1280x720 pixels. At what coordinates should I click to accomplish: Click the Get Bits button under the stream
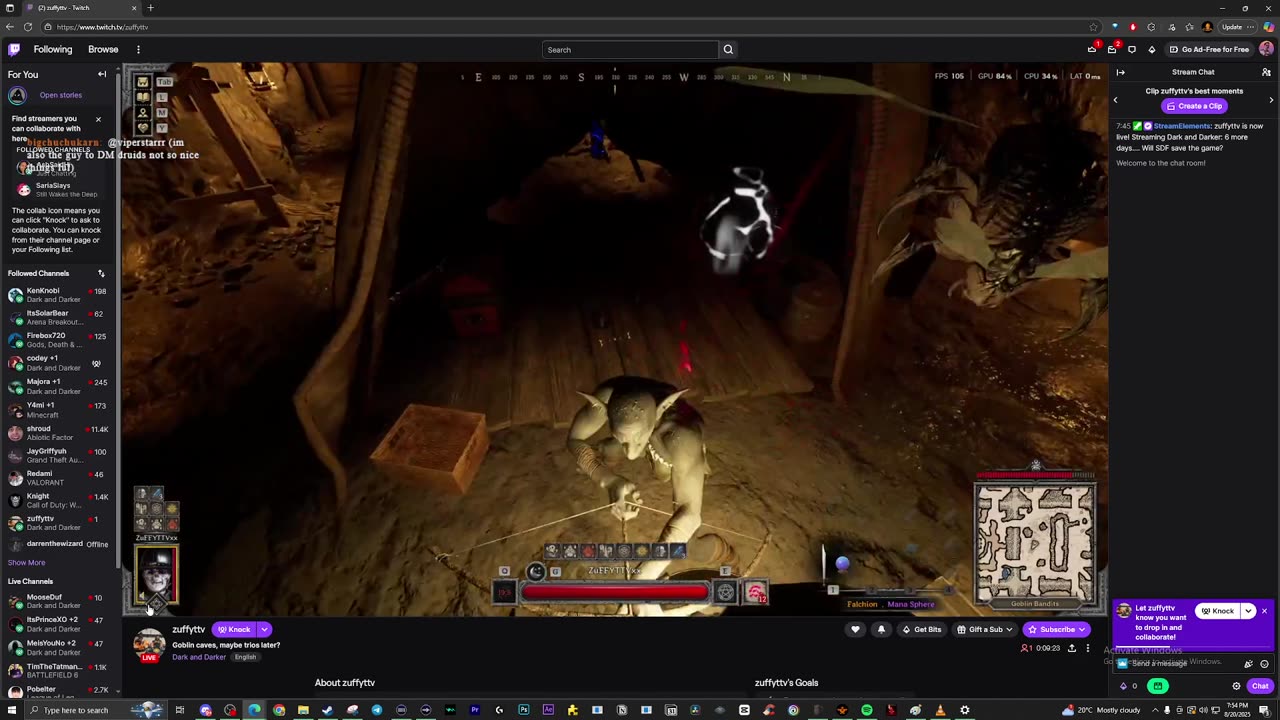[x=921, y=629]
